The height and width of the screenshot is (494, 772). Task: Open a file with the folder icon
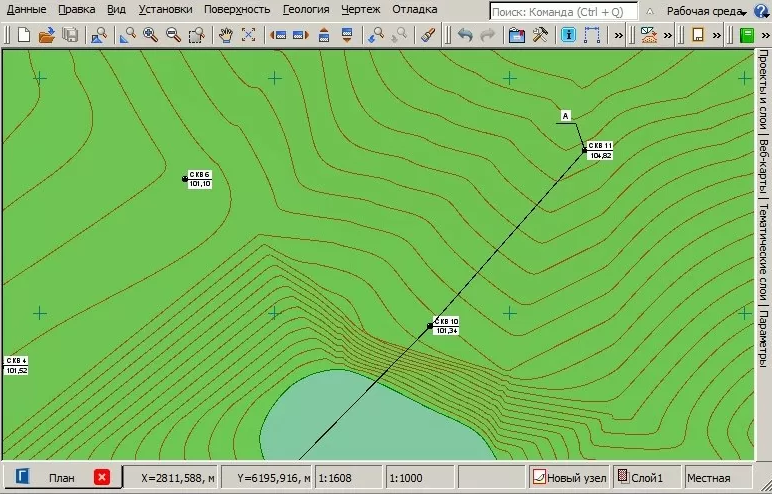click(x=46, y=34)
